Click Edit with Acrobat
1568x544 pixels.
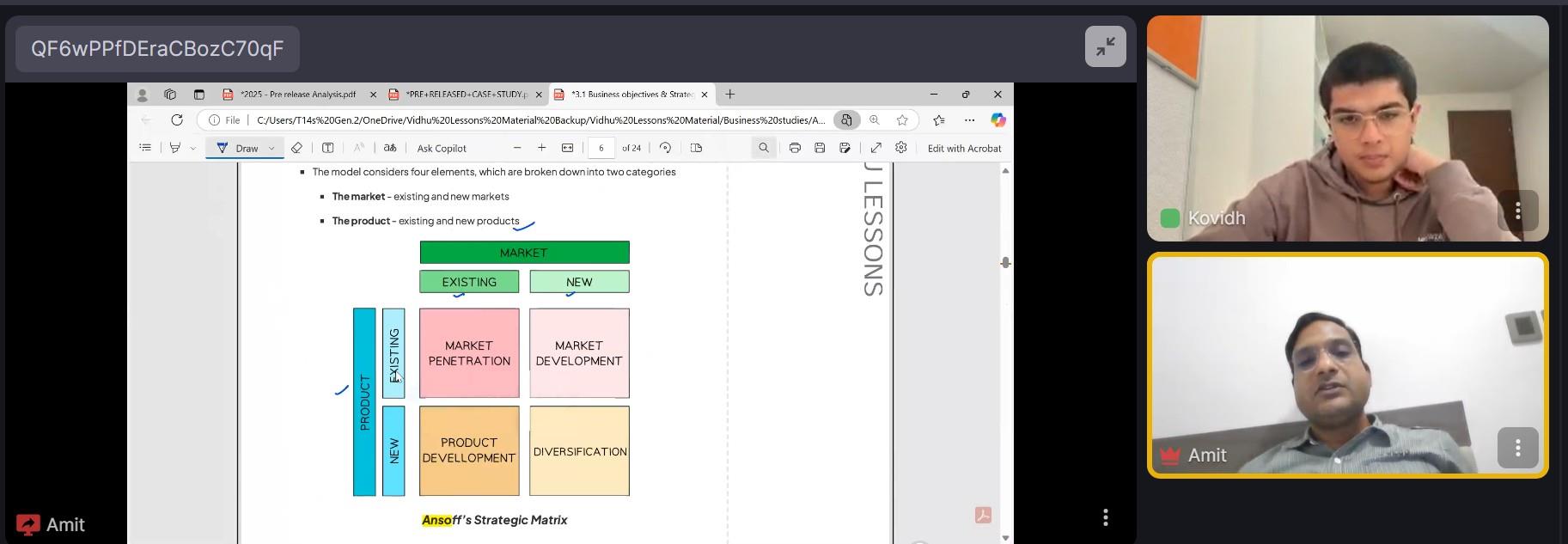(964, 148)
